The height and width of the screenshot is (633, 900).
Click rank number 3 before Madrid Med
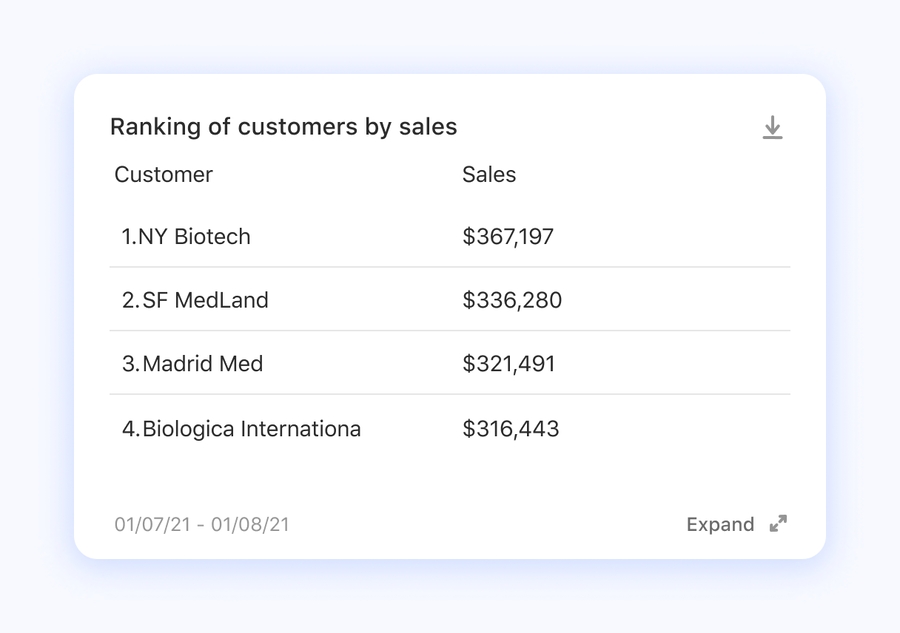129,364
